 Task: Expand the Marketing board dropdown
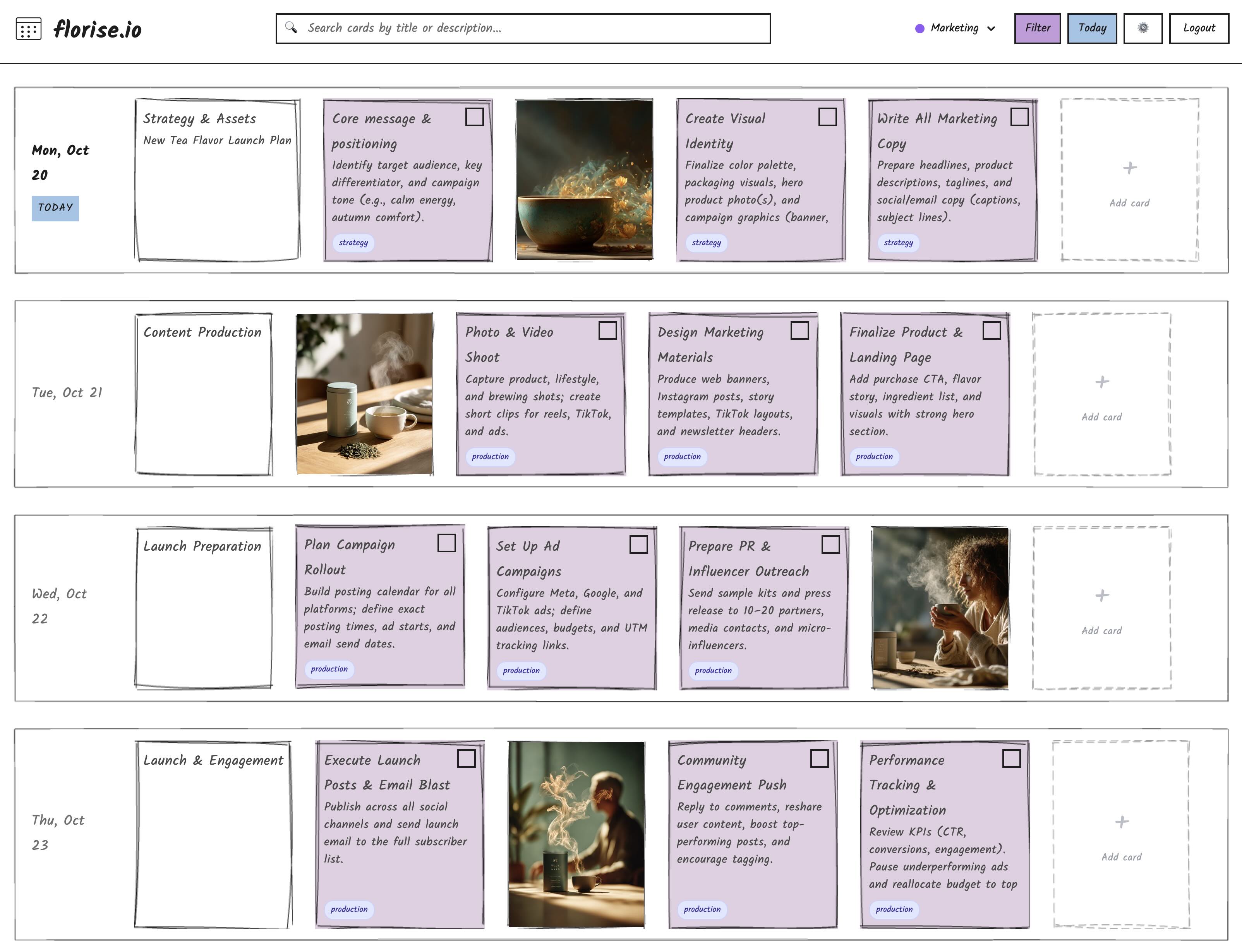click(x=955, y=28)
